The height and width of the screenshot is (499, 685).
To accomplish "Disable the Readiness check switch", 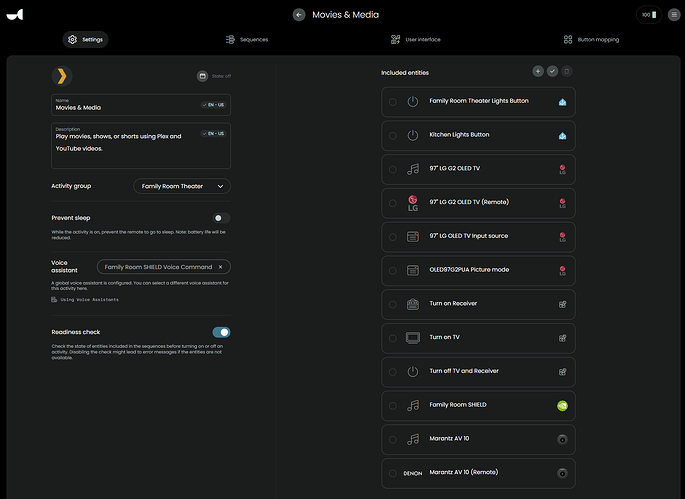I will (x=221, y=333).
